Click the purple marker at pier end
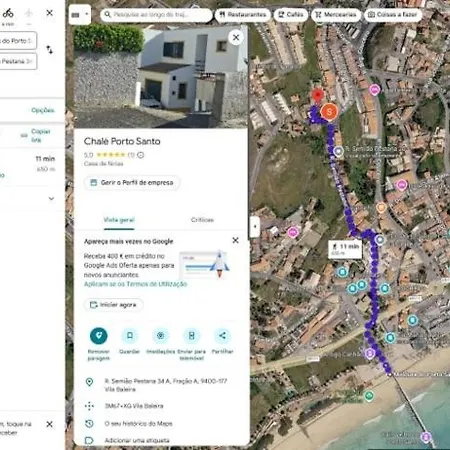Image resolution: width=450 pixels, height=450 pixels. (426, 436)
